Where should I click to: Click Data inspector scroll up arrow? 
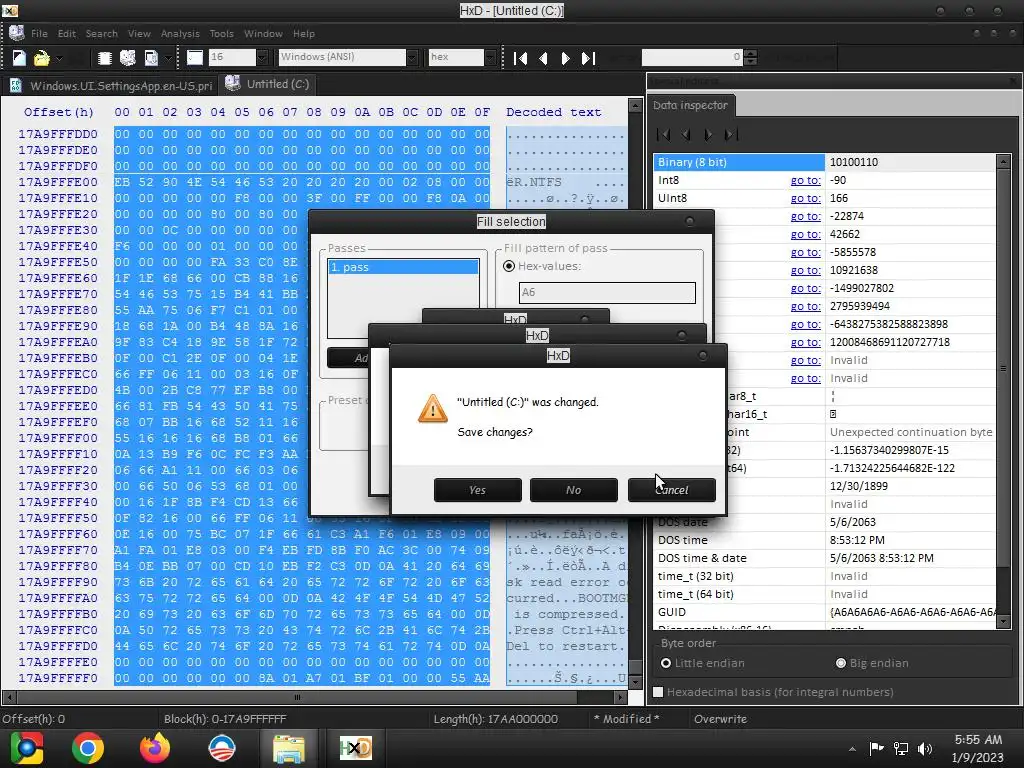[1004, 161]
